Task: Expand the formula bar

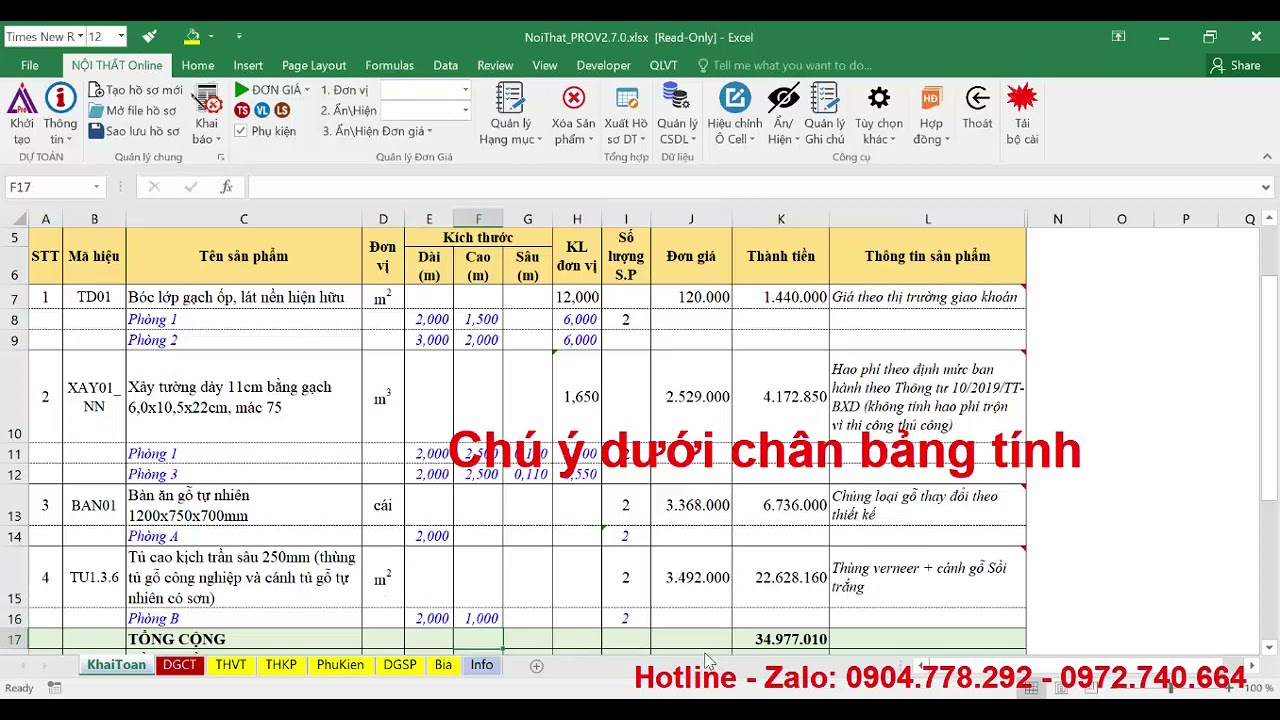Action: click(1266, 187)
